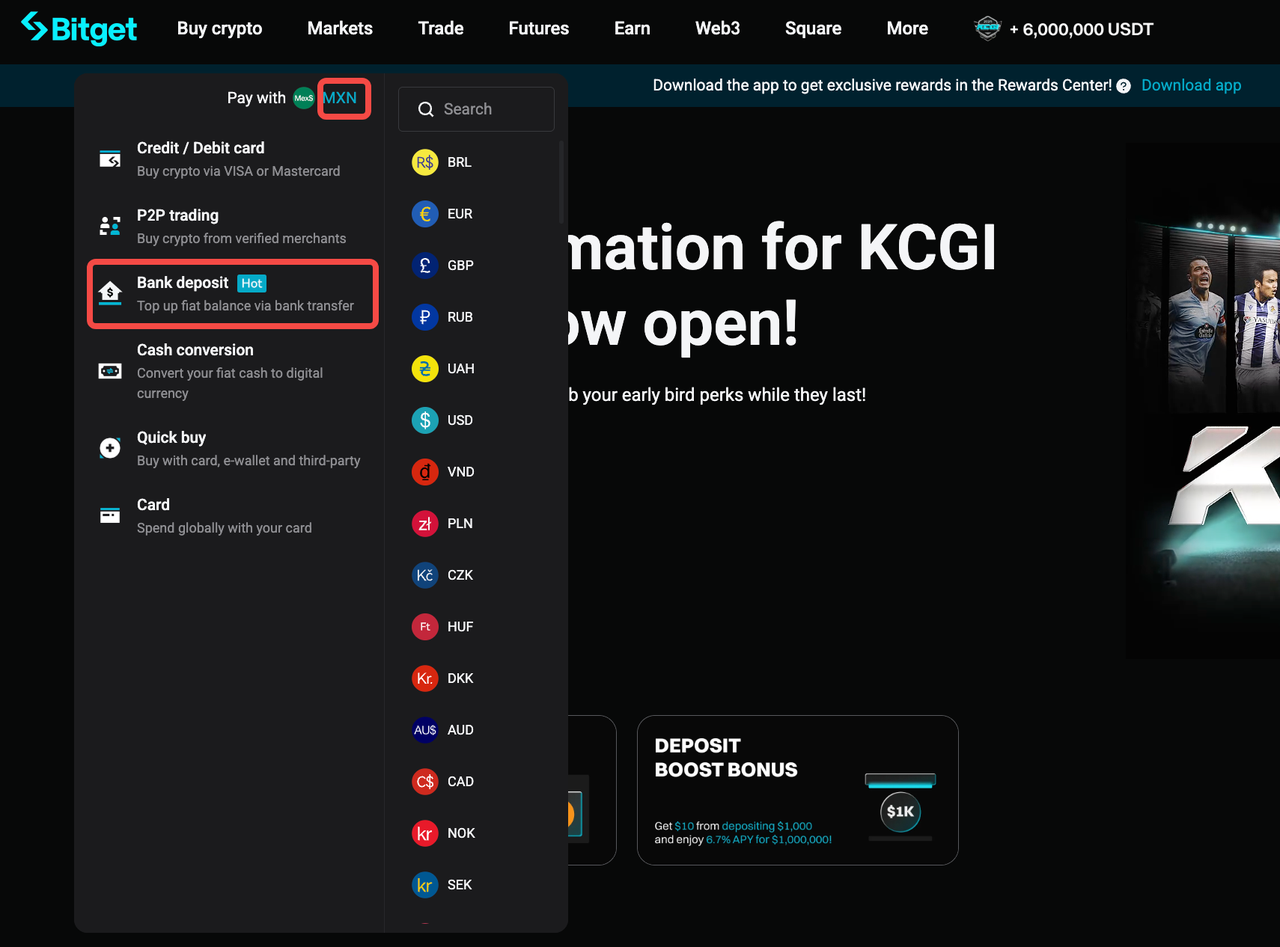Click the VND dong currency icon
Viewport: 1280px width, 947px height.
tap(425, 472)
